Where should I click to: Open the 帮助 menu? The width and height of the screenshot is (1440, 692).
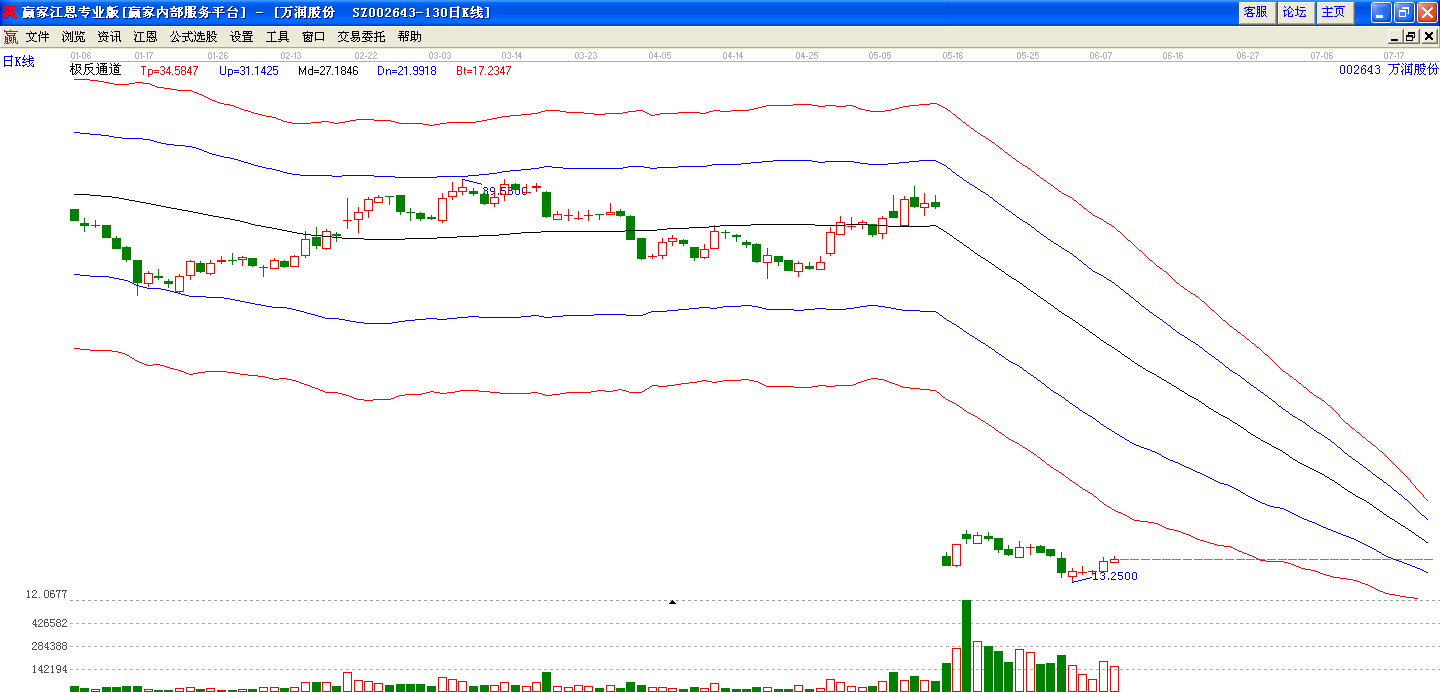410,37
